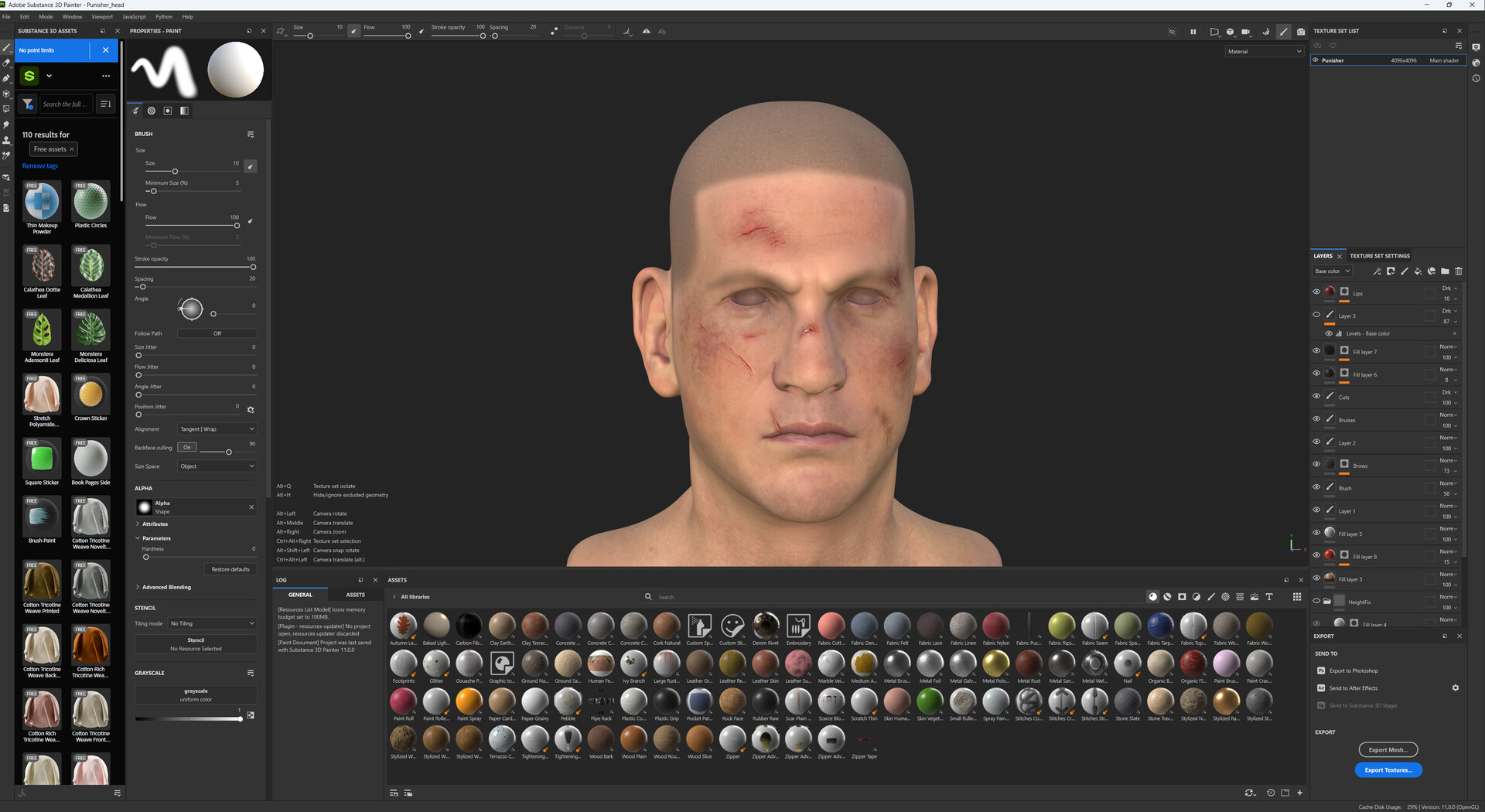Select the Clone stamp tool
The width and height of the screenshot is (1485, 812).
click(x=6, y=140)
